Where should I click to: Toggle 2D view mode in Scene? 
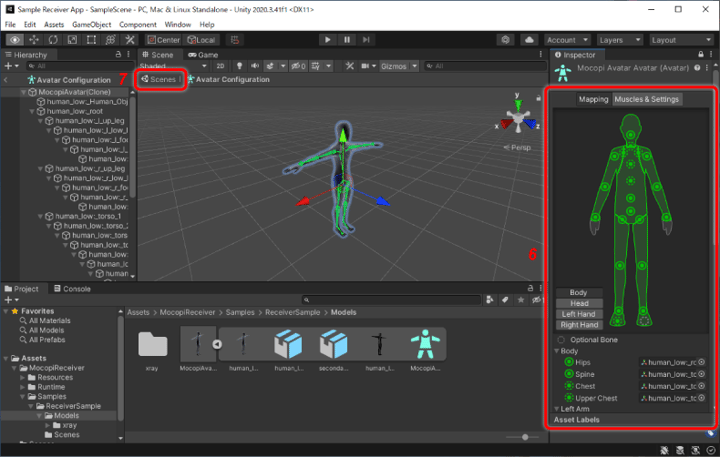pyautogui.click(x=220, y=66)
